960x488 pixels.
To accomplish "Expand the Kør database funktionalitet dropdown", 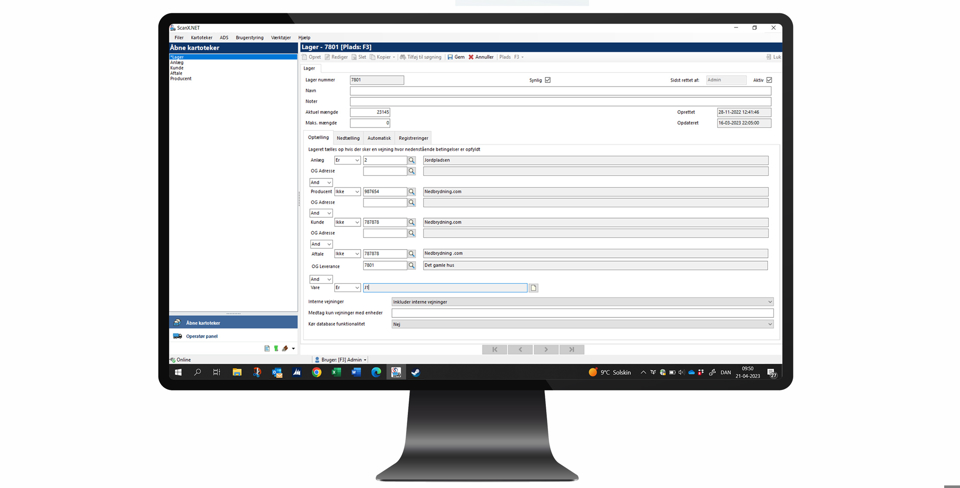I will tap(582, 324).
